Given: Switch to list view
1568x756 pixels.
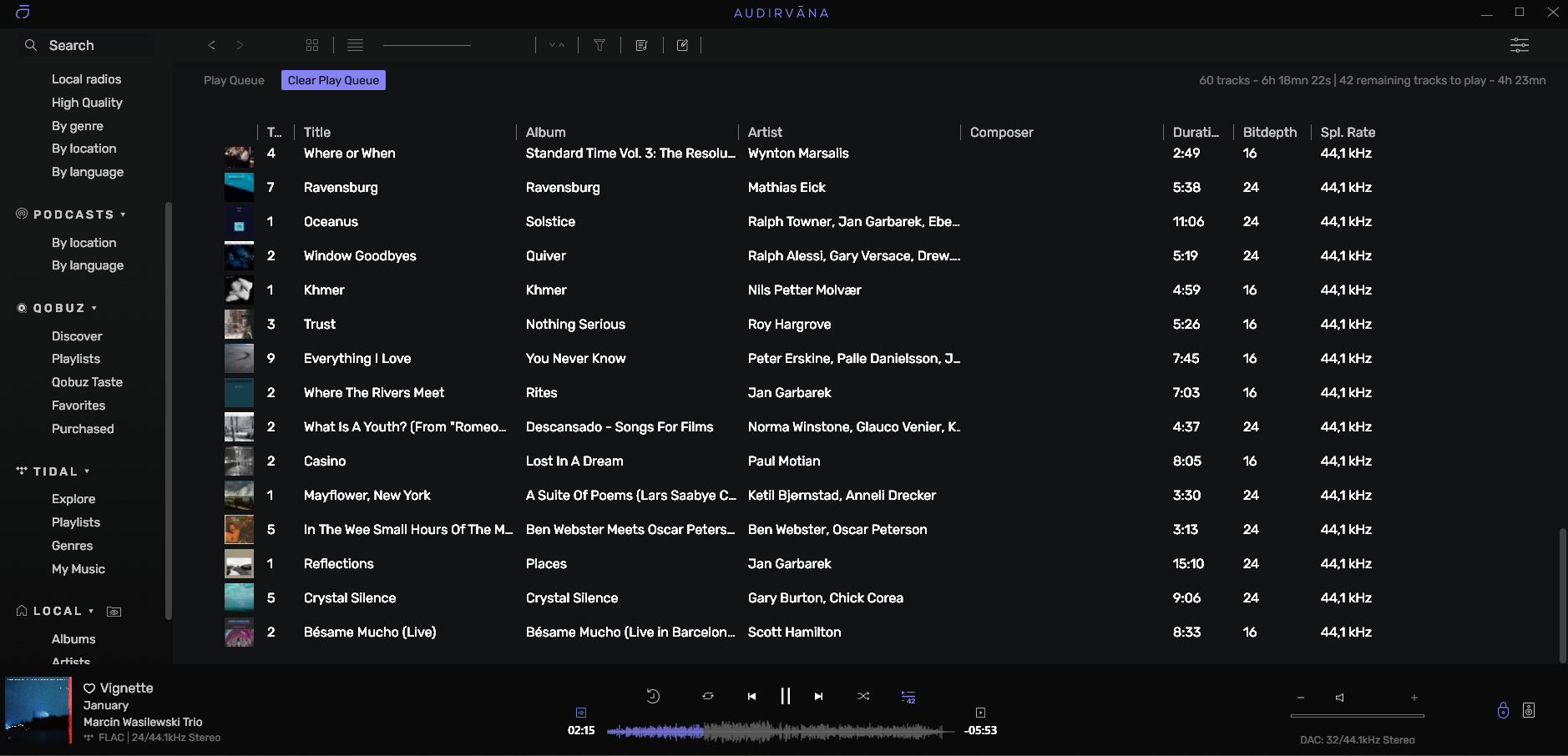Looking at the screenshot, I should pos(356,45).
